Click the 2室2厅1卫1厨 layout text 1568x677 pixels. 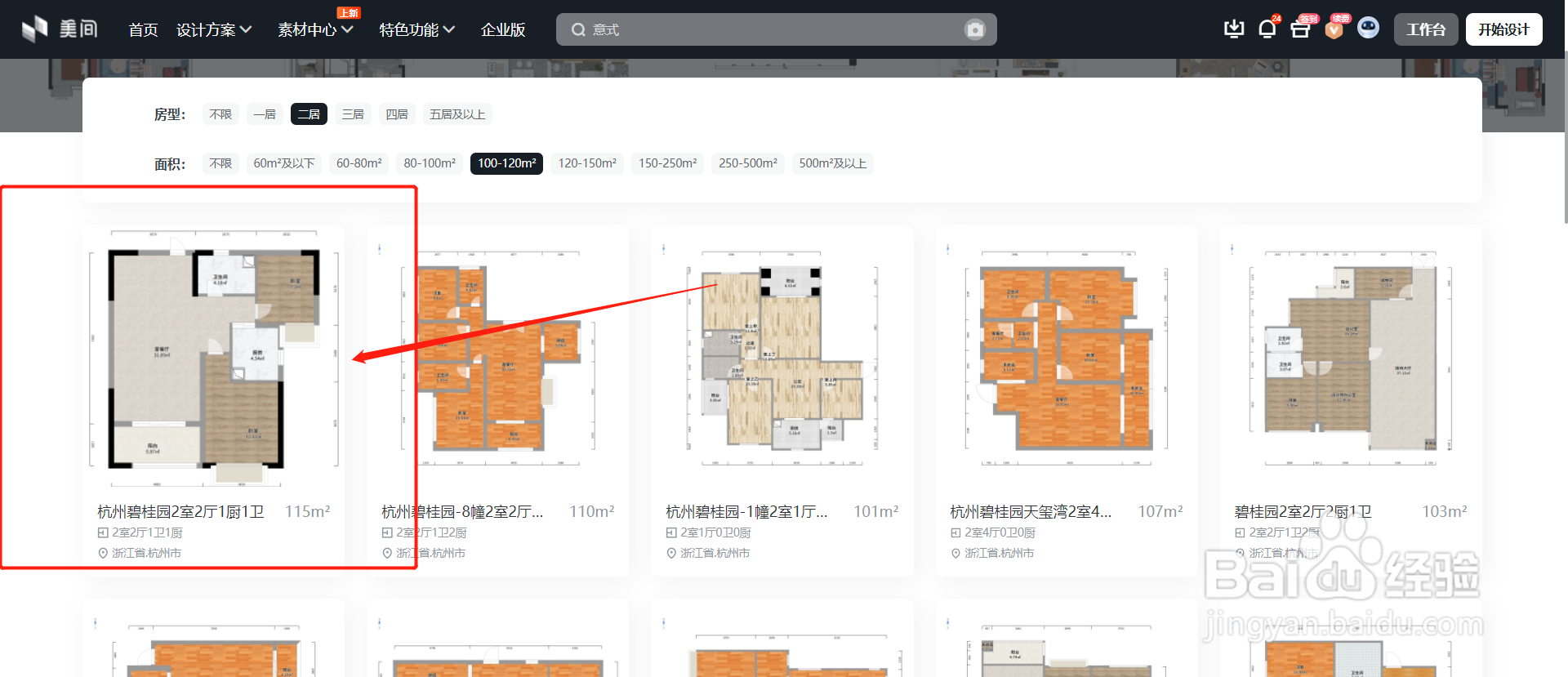coord(147,532)
